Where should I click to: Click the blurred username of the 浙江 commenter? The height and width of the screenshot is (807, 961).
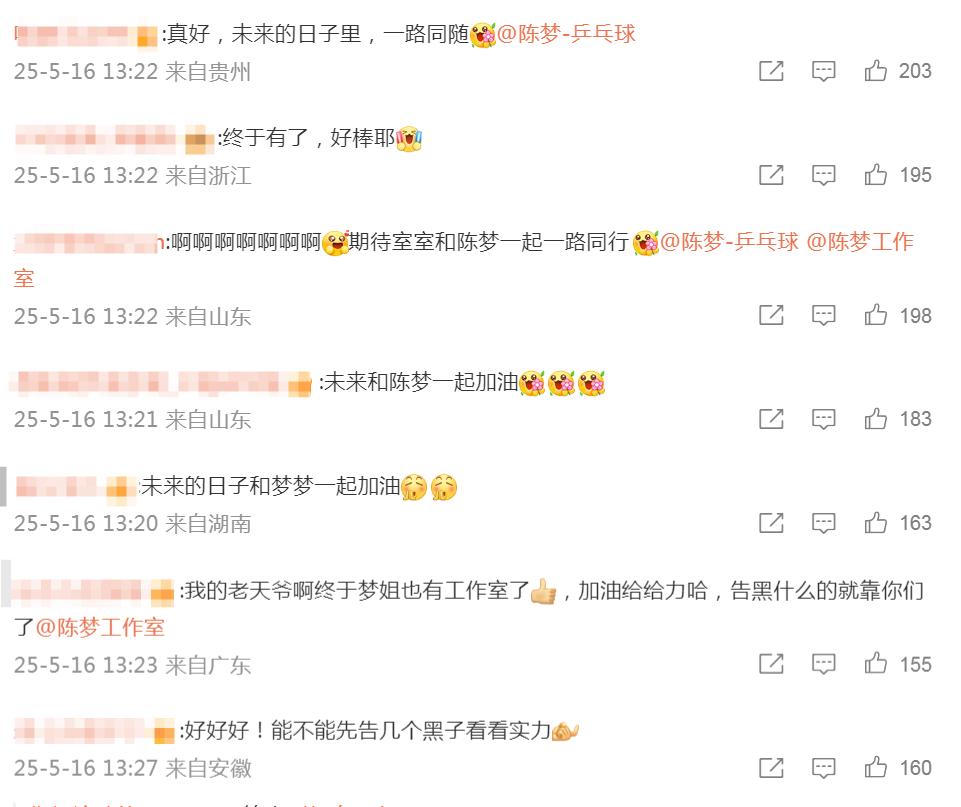click(113, 138)
